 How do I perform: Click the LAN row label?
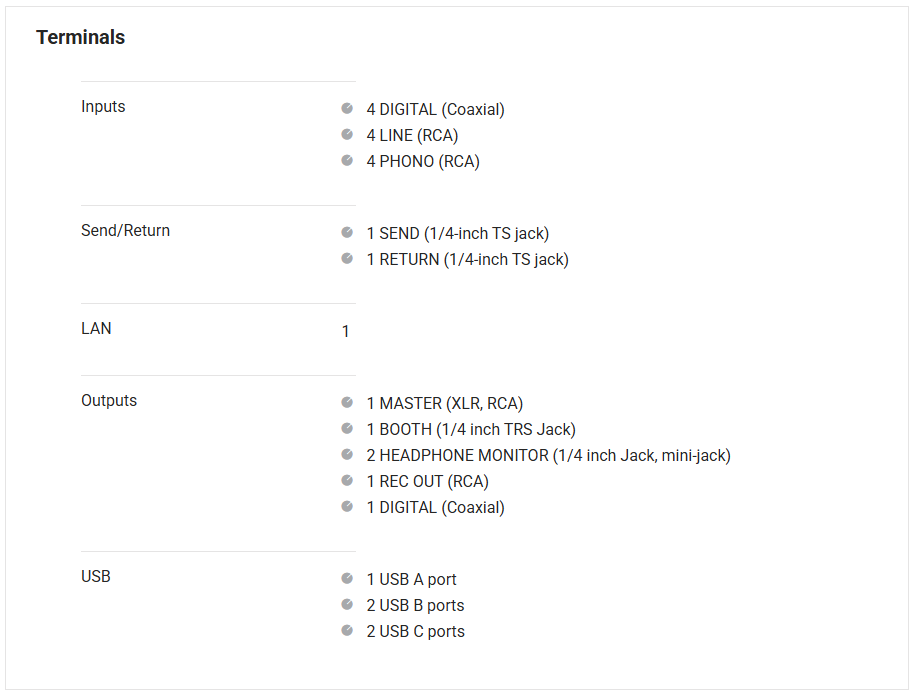[x=96, y=329]
